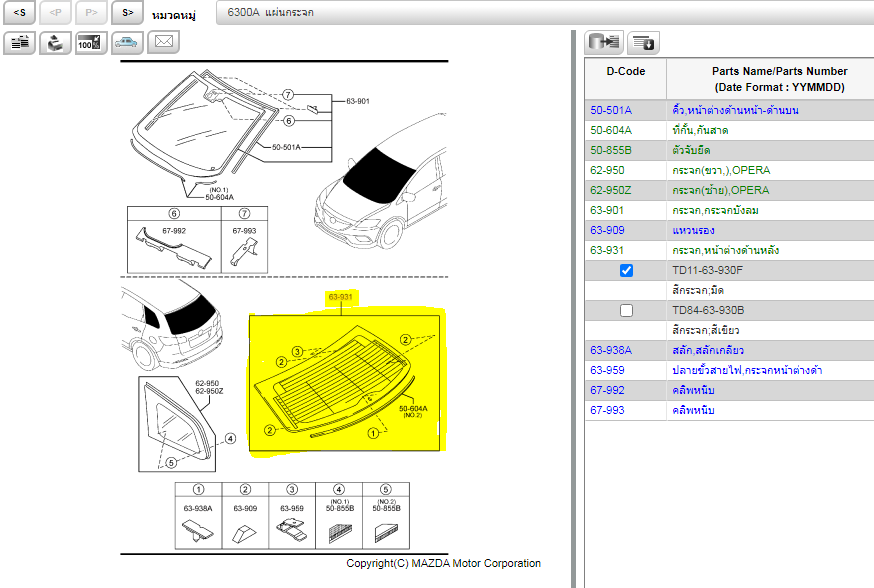Click 63-938A item box in diagram legend
Image resolution: width=874 pixels, height=588 pixels.
[198, 516]
